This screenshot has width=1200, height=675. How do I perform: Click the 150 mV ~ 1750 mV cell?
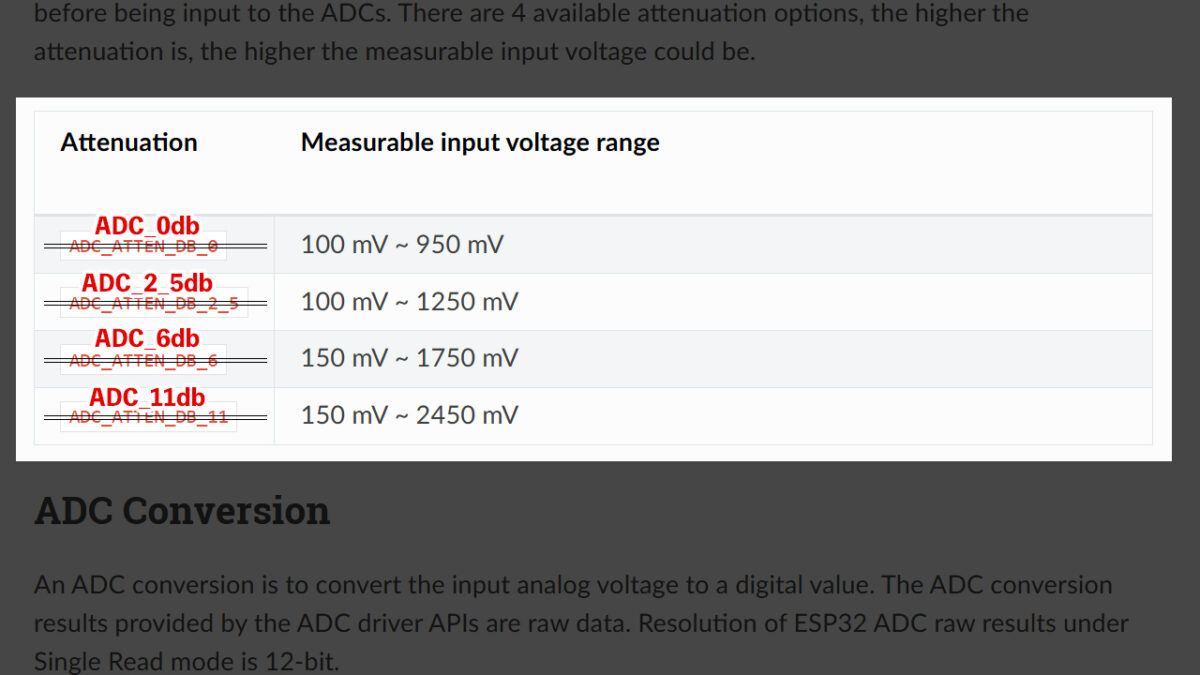[x=409, y=358]
